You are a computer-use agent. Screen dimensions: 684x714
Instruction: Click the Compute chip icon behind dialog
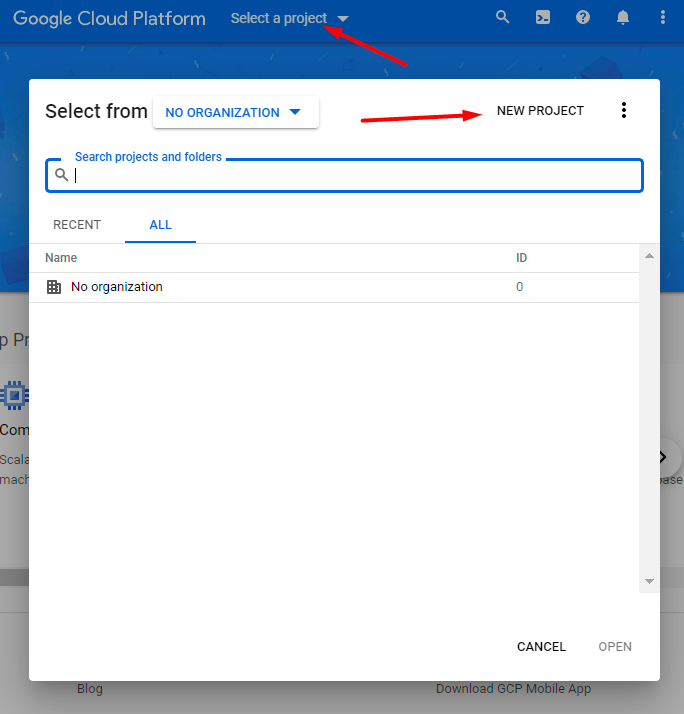(15, 395)
